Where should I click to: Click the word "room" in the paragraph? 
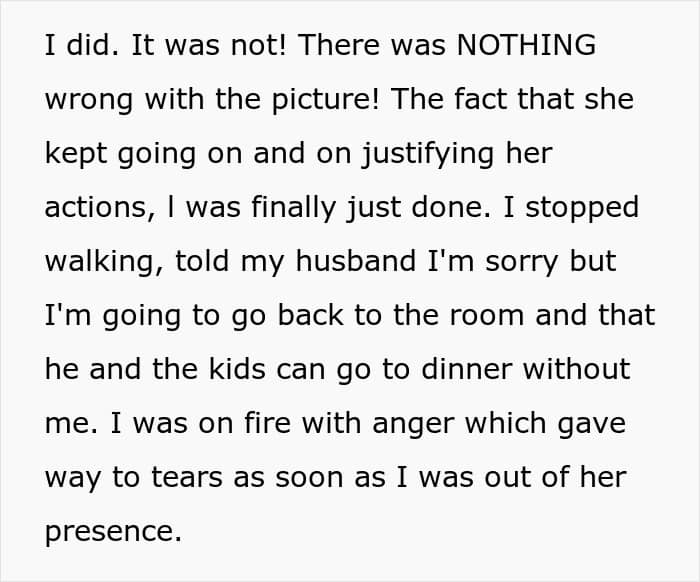pyautogui.click(x=487, y=317)
